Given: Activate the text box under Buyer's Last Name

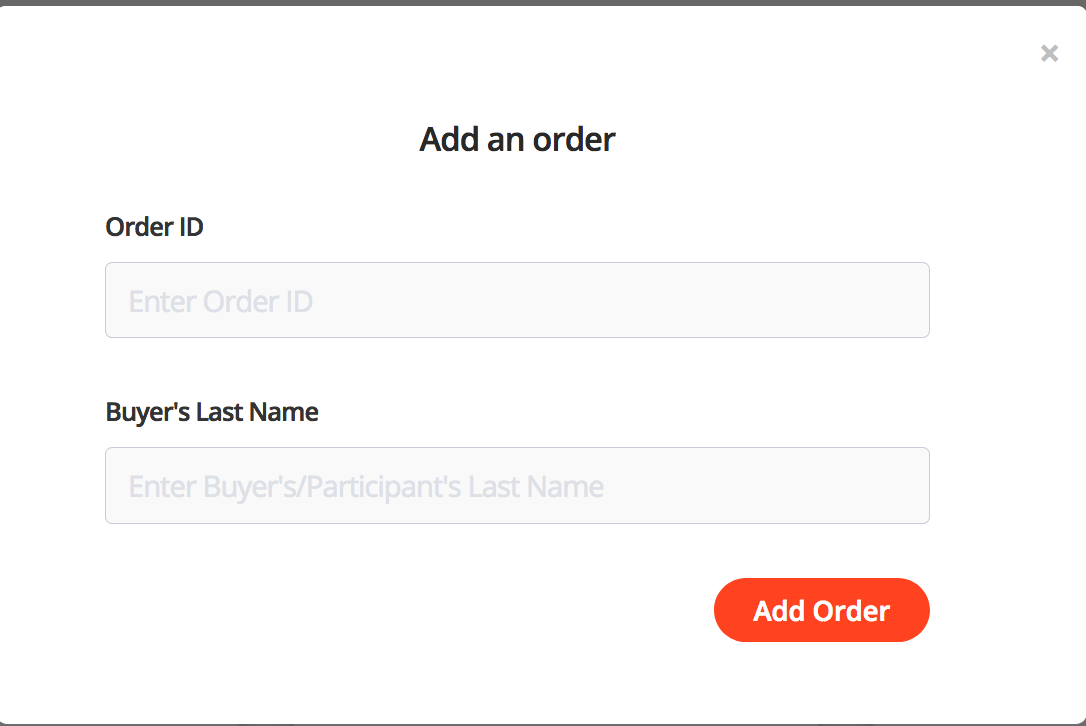Looking at the screenshot, I should click(x=517, y=486).
